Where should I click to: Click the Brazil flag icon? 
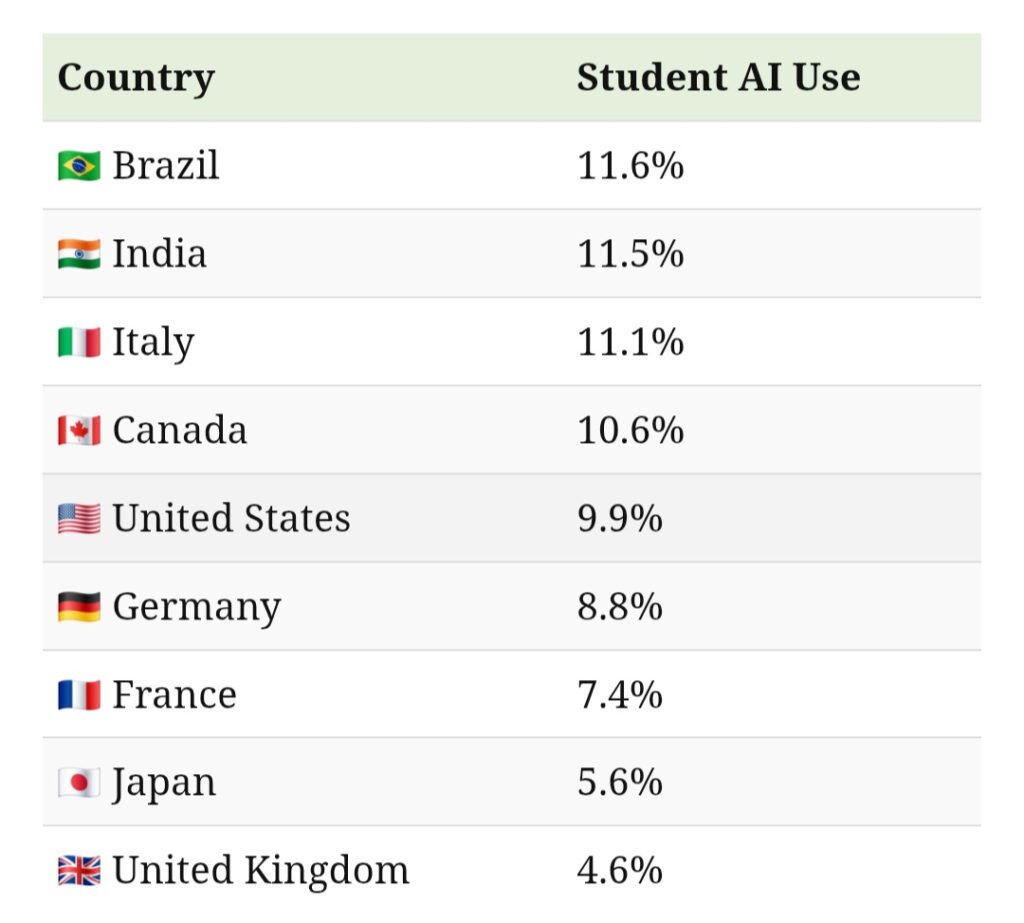click(79, 166)
